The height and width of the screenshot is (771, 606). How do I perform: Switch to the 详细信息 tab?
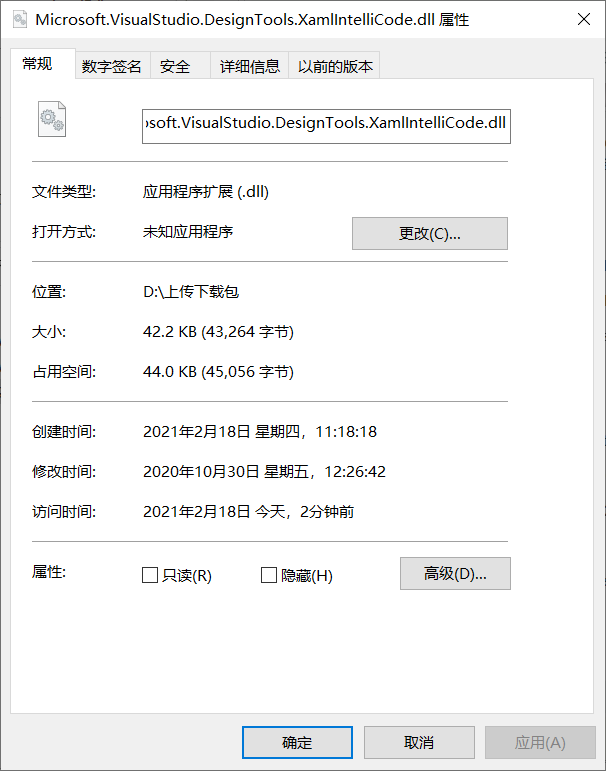(x=249, y=66)
